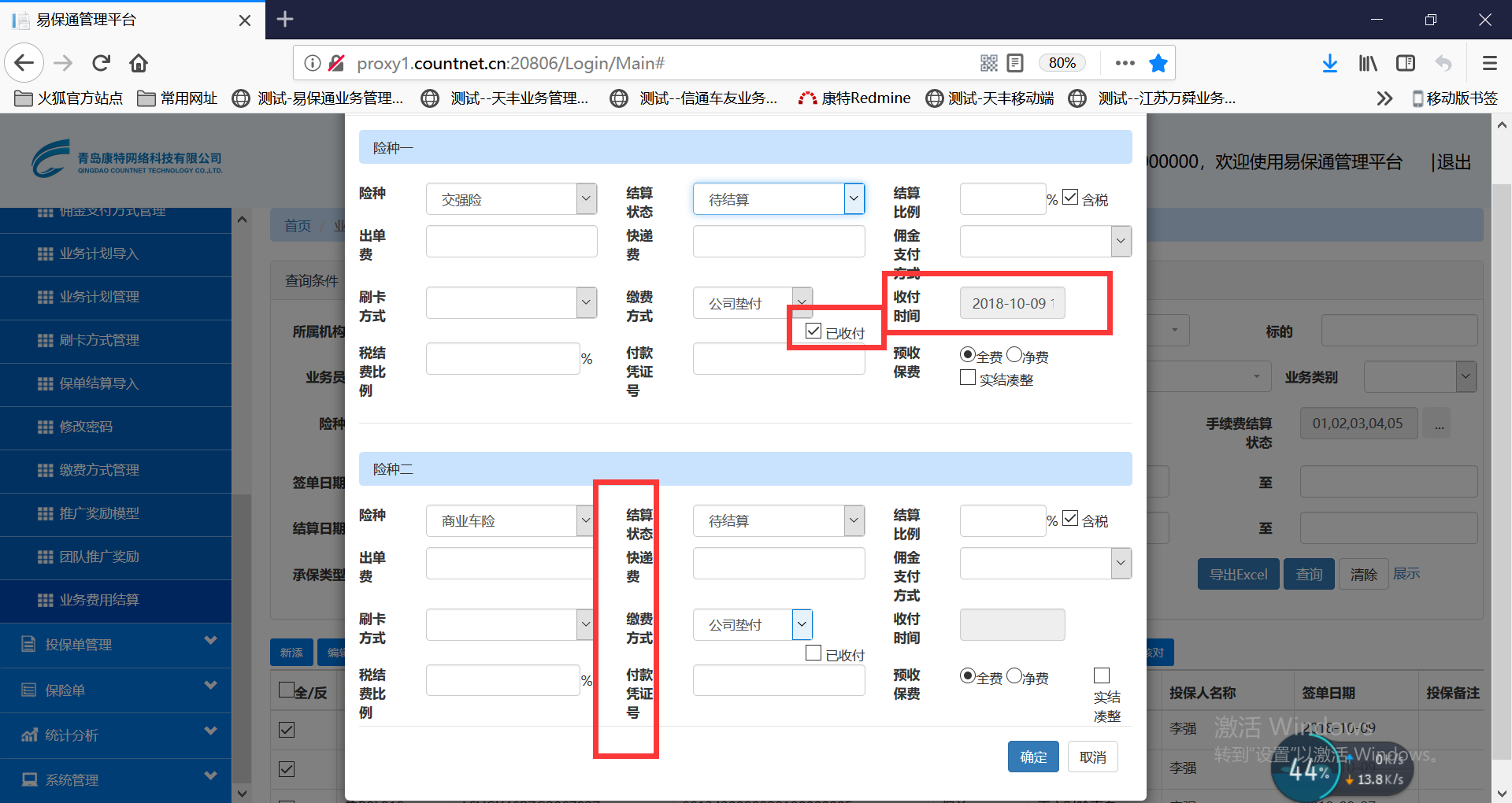Open 修改密码 sidebar item
This screenshot has height=803, width=1512.
[x=116, y=427]
